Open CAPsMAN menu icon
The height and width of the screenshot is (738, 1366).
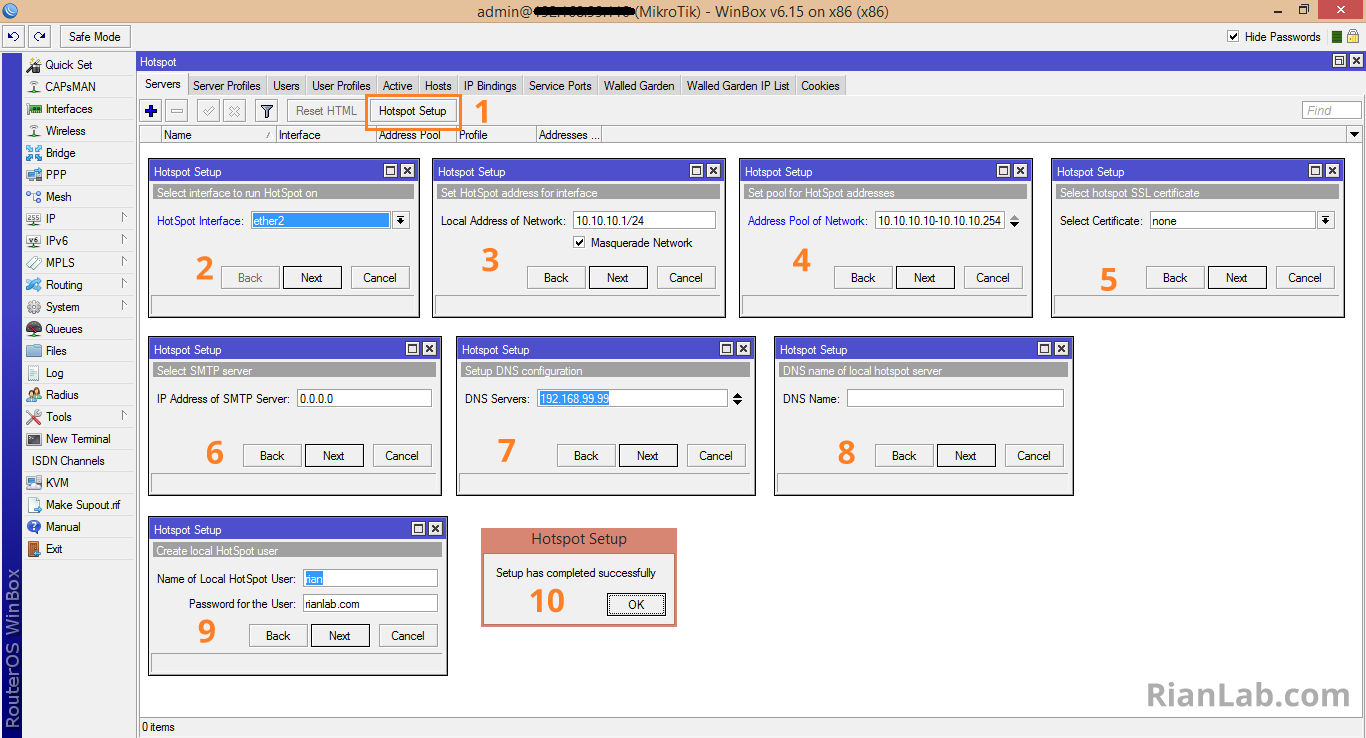click(34, 87)
